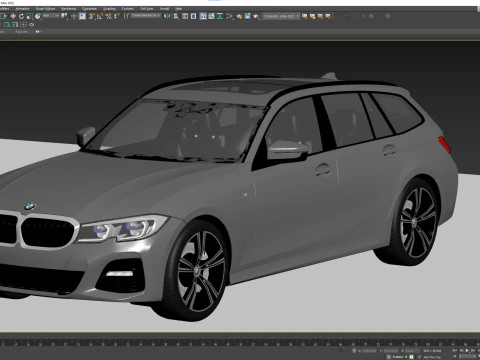Click the Next Frame button
This screenshot has height=360, width=480.
pos(473,351)
